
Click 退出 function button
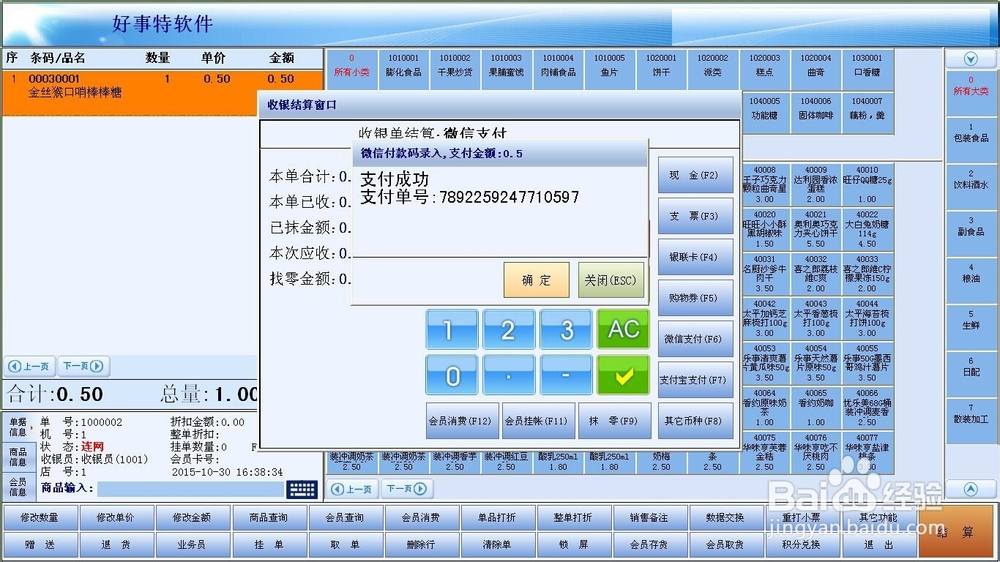click(878, 545)
